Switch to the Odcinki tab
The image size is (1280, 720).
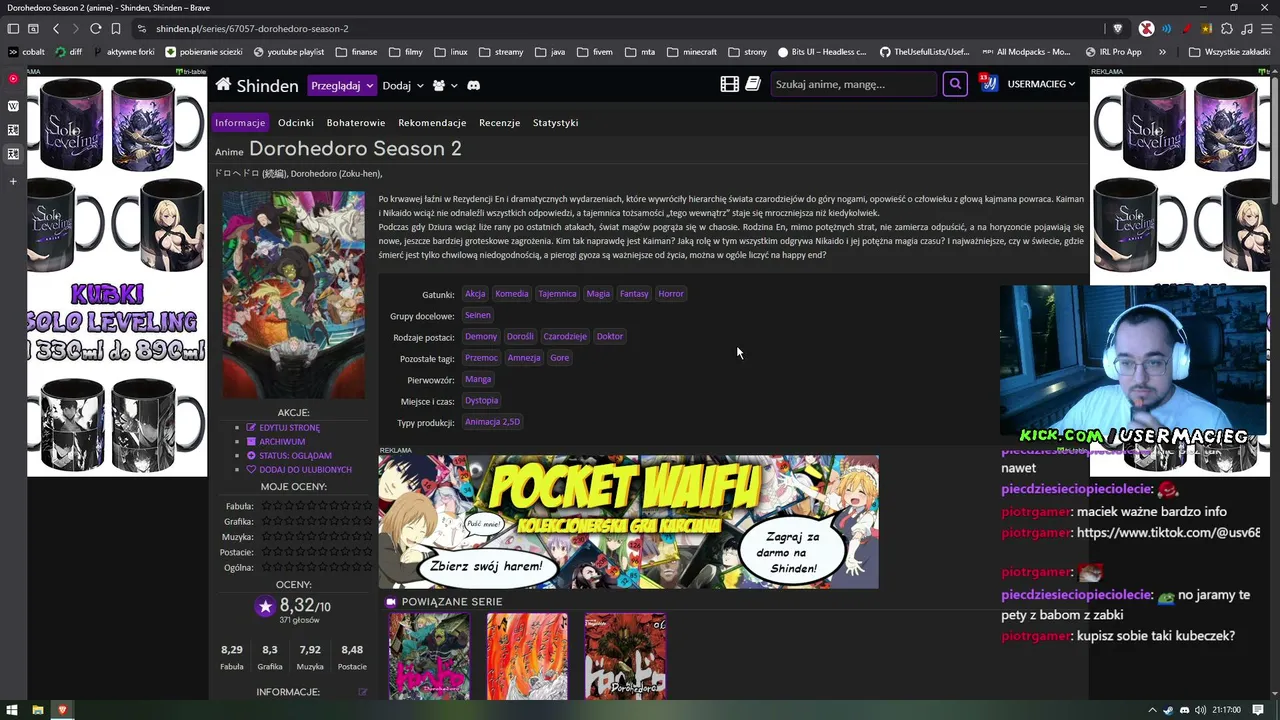(x=296, y=123)
